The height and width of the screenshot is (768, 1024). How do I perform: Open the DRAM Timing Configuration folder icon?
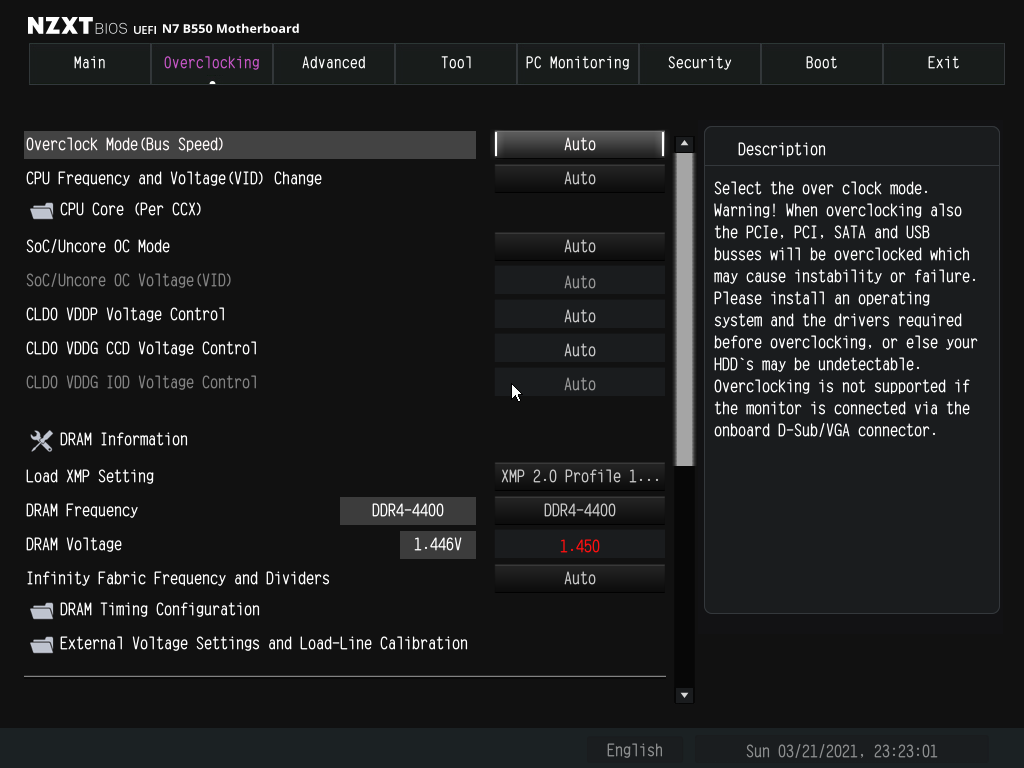(42, 611)
